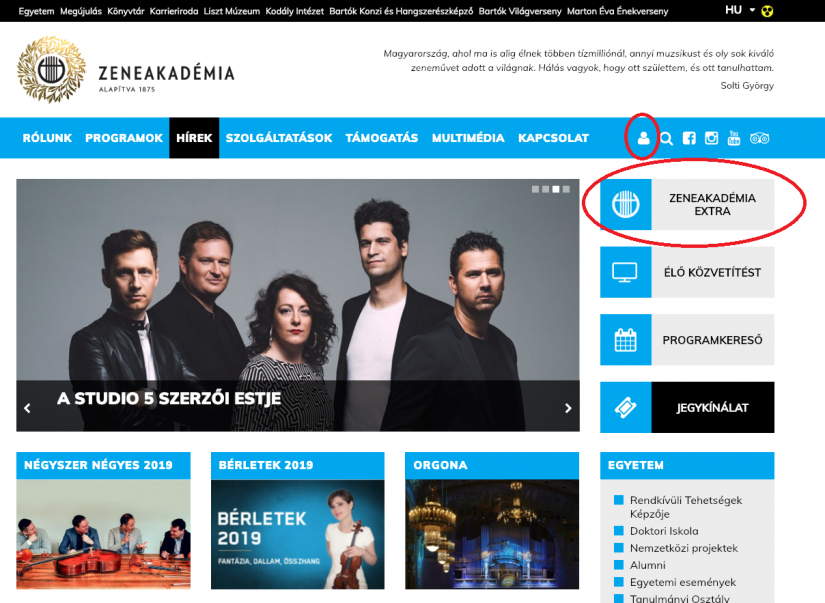Open the JEGYKÍNÁLAT ticket button

point(687,407)
